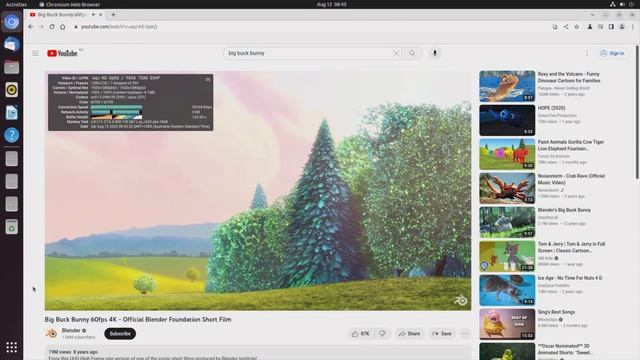Open the Chromium Web Browser app menu

point(69,4)
